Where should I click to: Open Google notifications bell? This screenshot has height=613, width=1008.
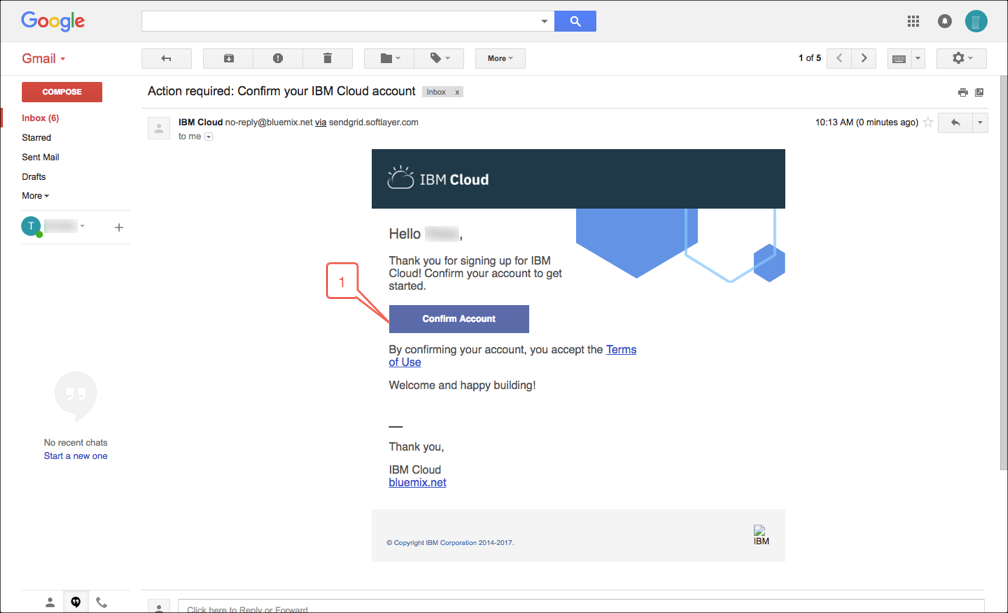(x=944, y=21)
